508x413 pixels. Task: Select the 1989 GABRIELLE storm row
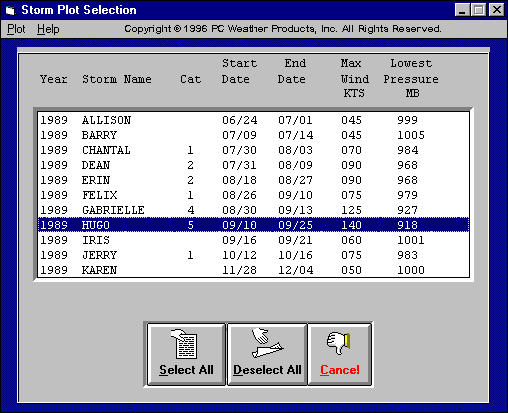253,210
